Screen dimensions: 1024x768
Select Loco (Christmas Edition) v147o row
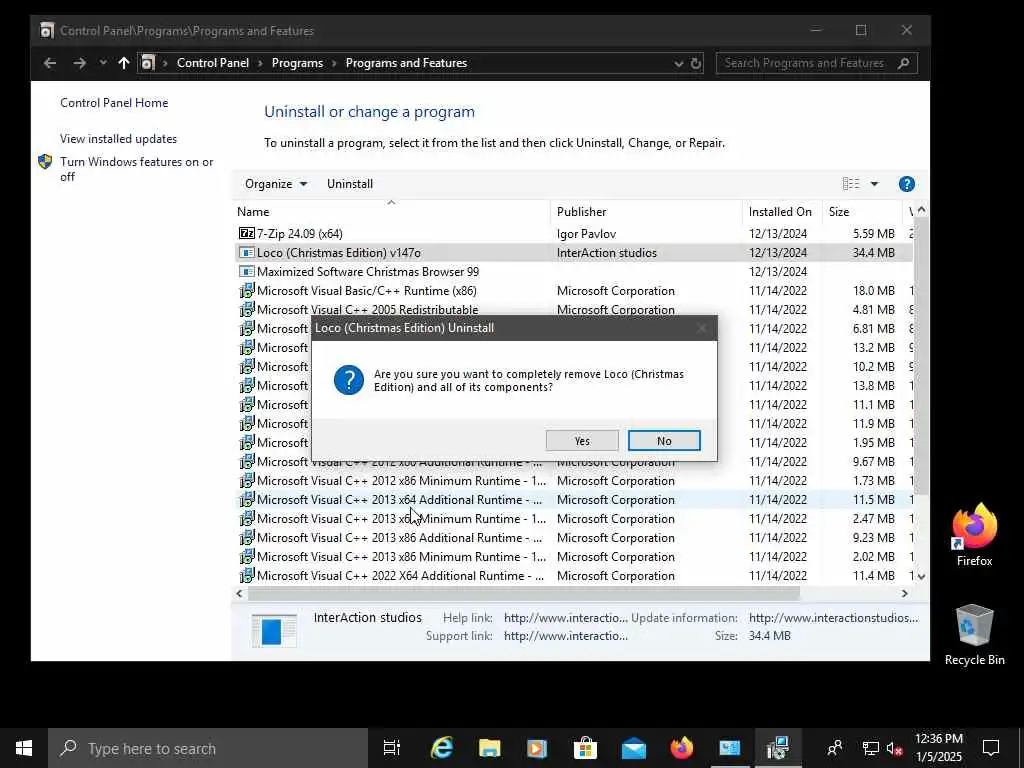[x=573, y=253]
